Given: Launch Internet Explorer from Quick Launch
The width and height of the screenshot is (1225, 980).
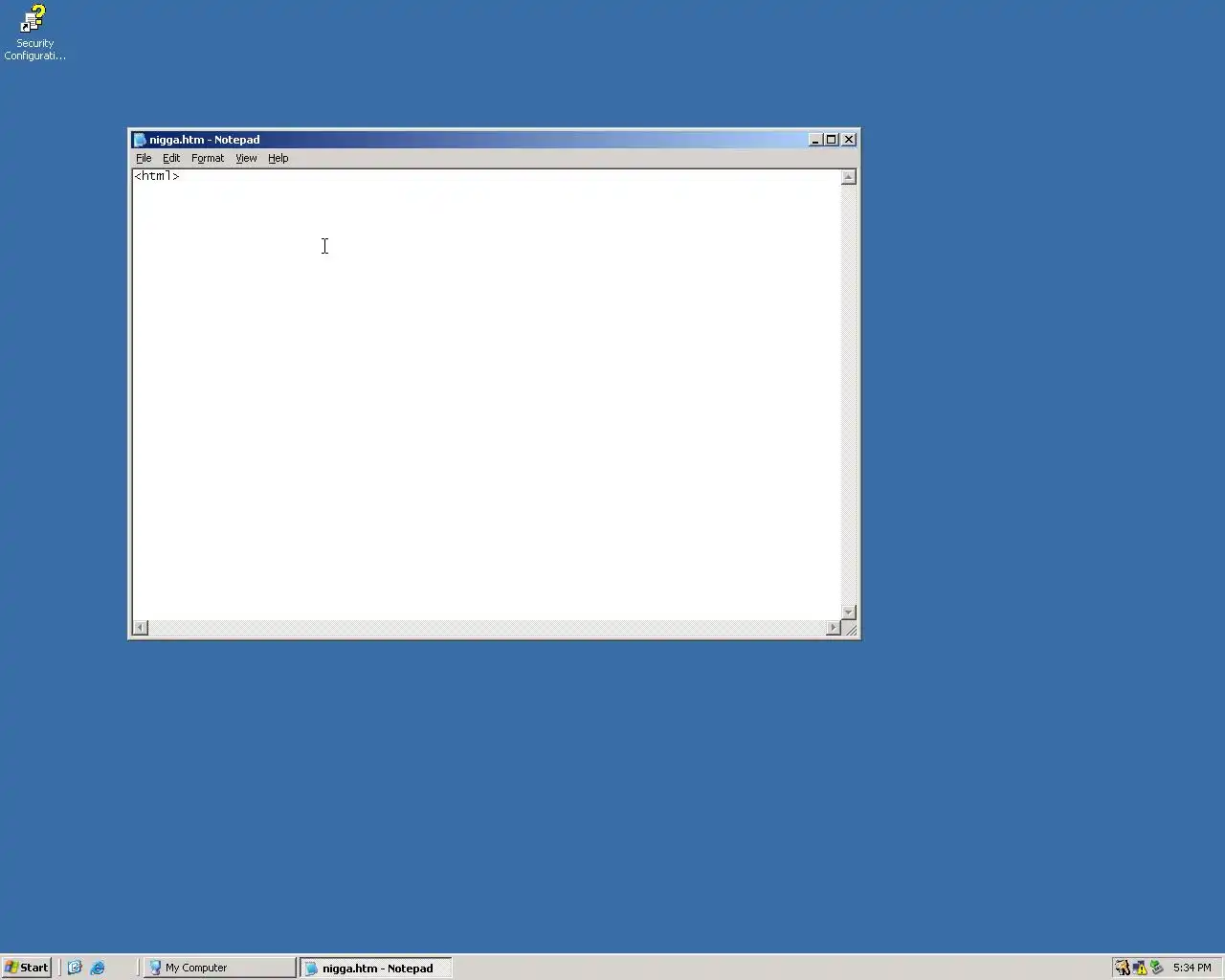Looking at the screenshot, I should 98,968.
